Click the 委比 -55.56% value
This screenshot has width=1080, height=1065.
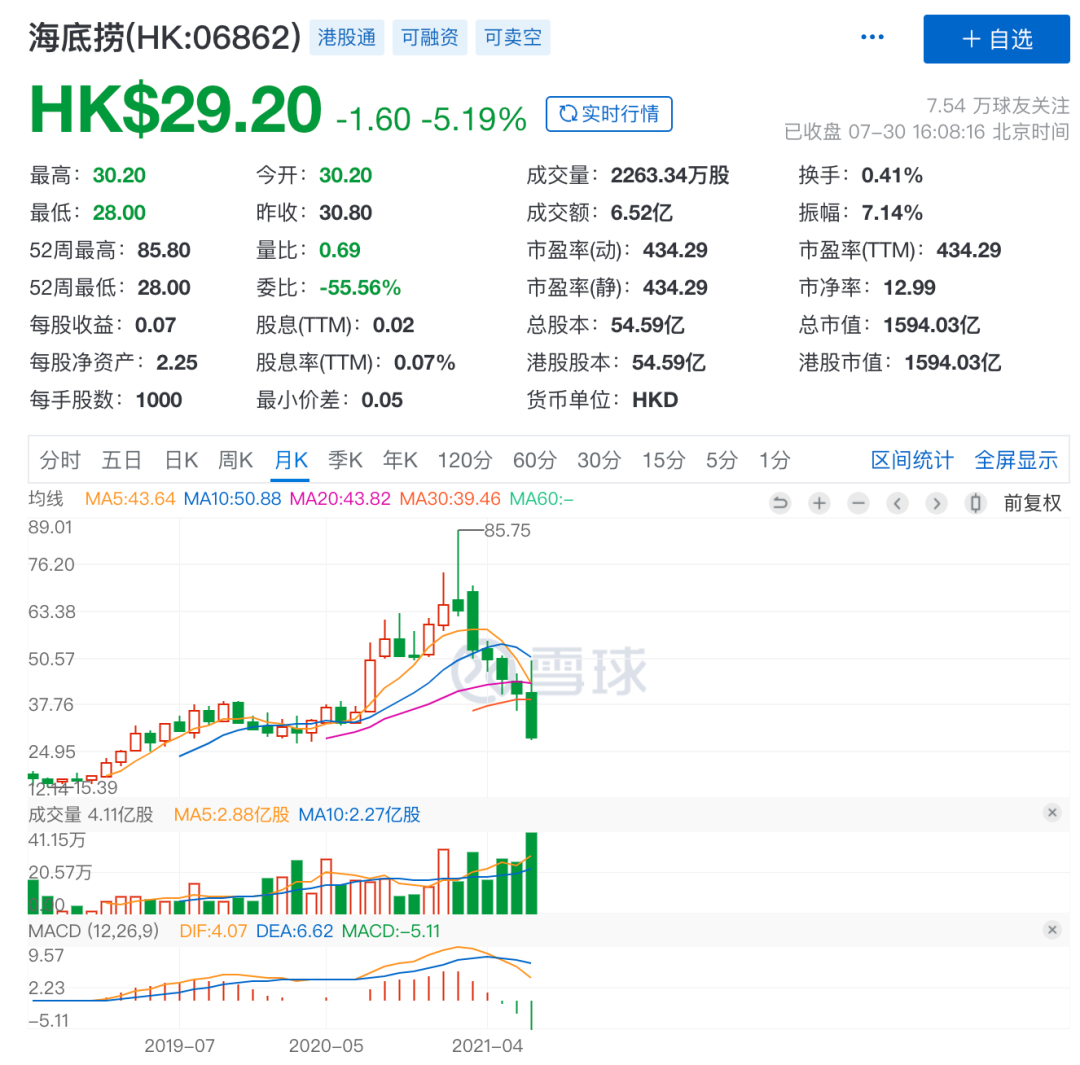pyautogui.click(x=360, y=287)
